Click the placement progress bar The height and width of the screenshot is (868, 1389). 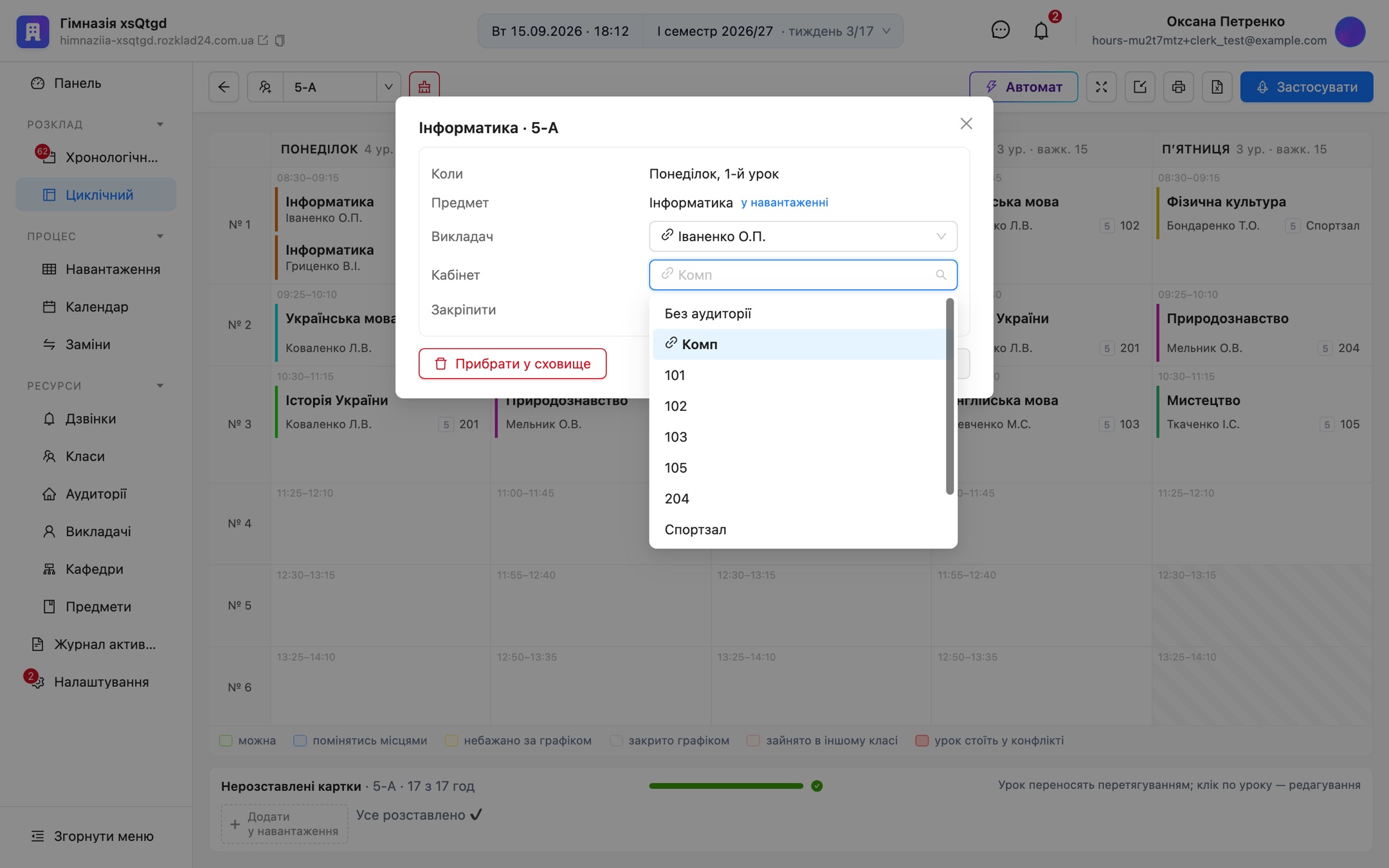click(726, 786)
